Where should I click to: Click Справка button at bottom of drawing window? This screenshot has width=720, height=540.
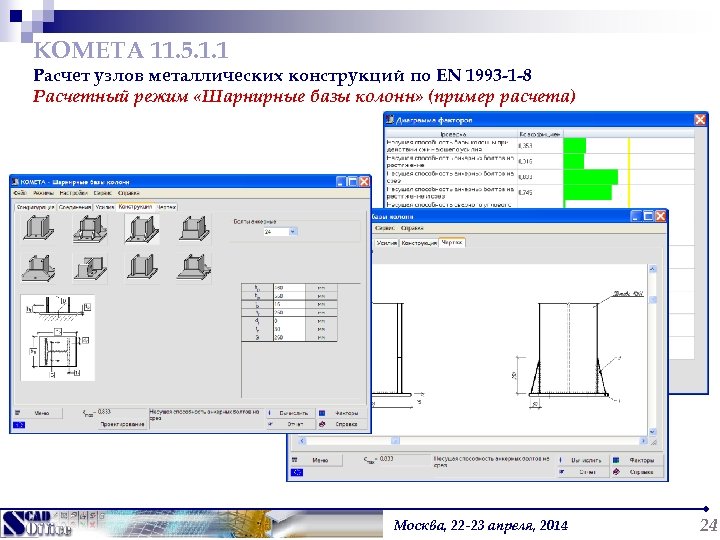638,472
